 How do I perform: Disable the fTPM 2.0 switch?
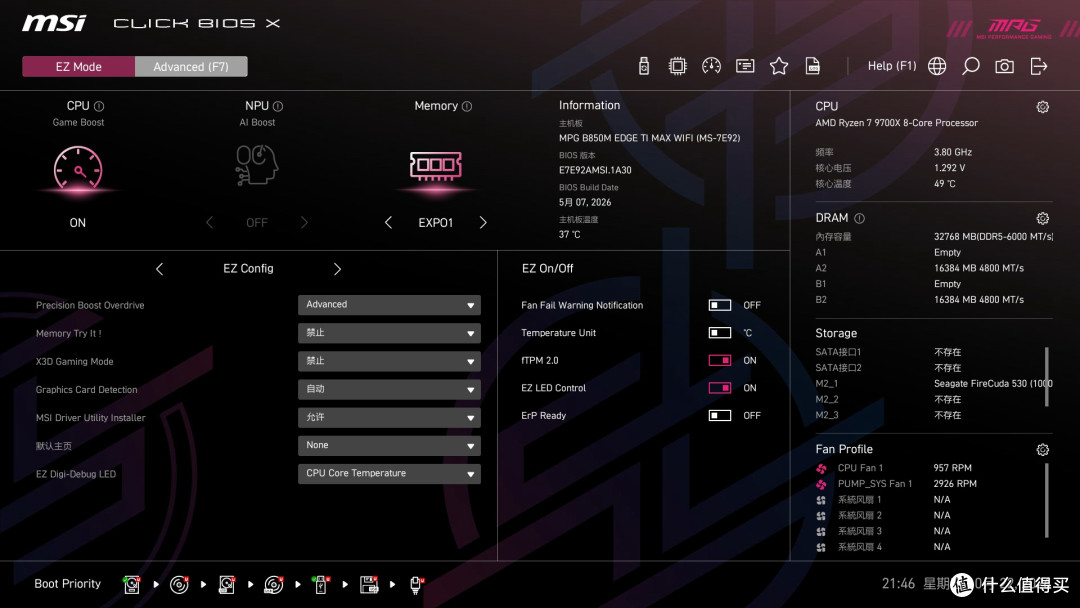point(720,360)
